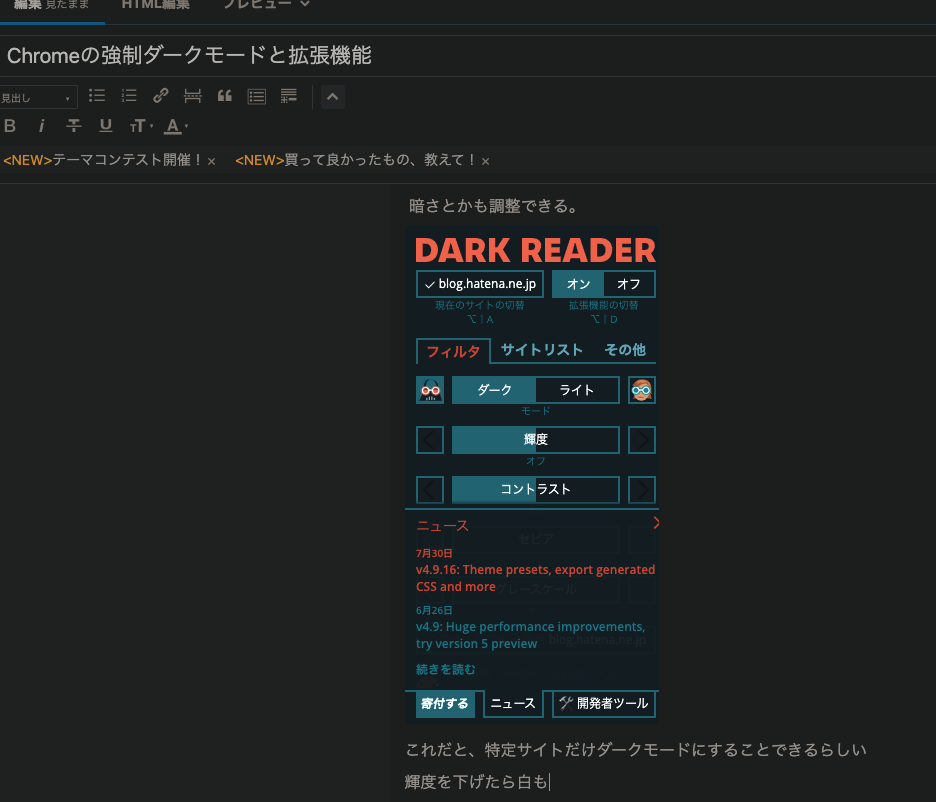Open the v4.9.16 Theme presets news item
The width and height of the screenshot is (936, 802).
click(535, 578)
